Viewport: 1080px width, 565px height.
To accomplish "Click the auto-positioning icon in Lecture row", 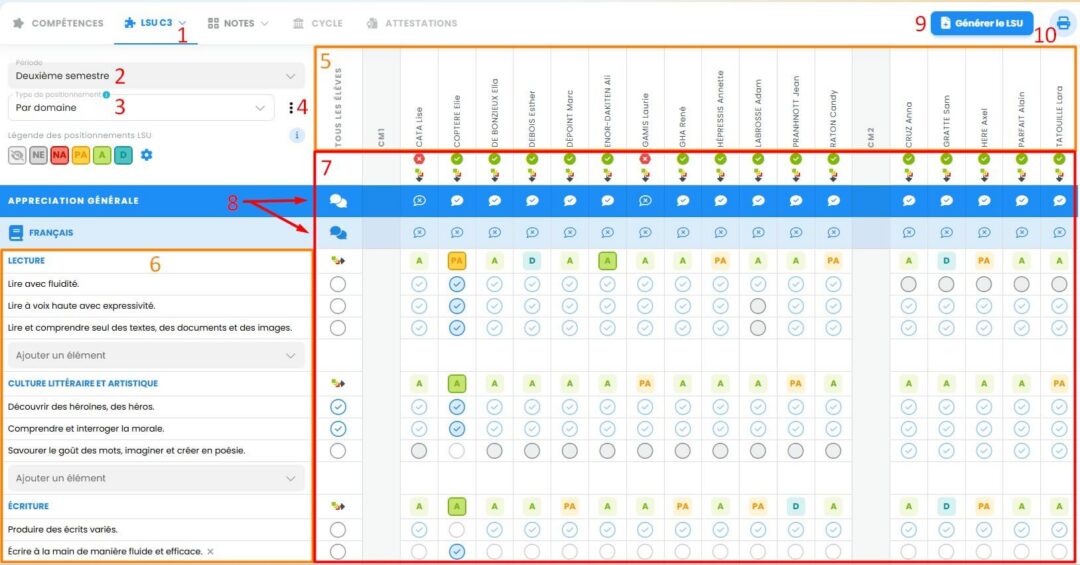I will coord(338,261).
